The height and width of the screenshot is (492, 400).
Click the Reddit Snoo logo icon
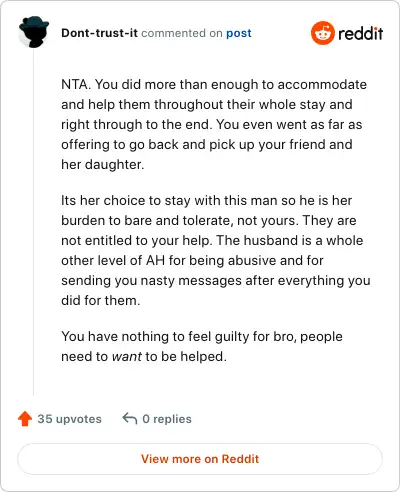pyautogui.click(x=322, y=33)
